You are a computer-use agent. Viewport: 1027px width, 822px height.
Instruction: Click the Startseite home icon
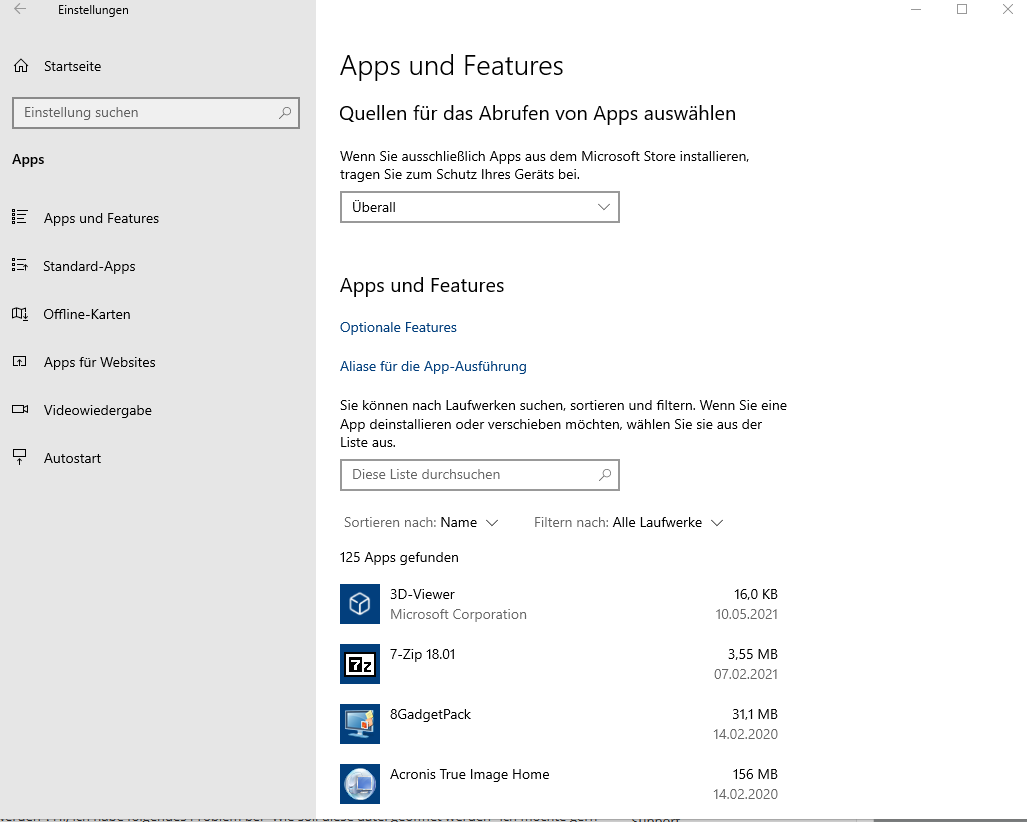point(21,66)
